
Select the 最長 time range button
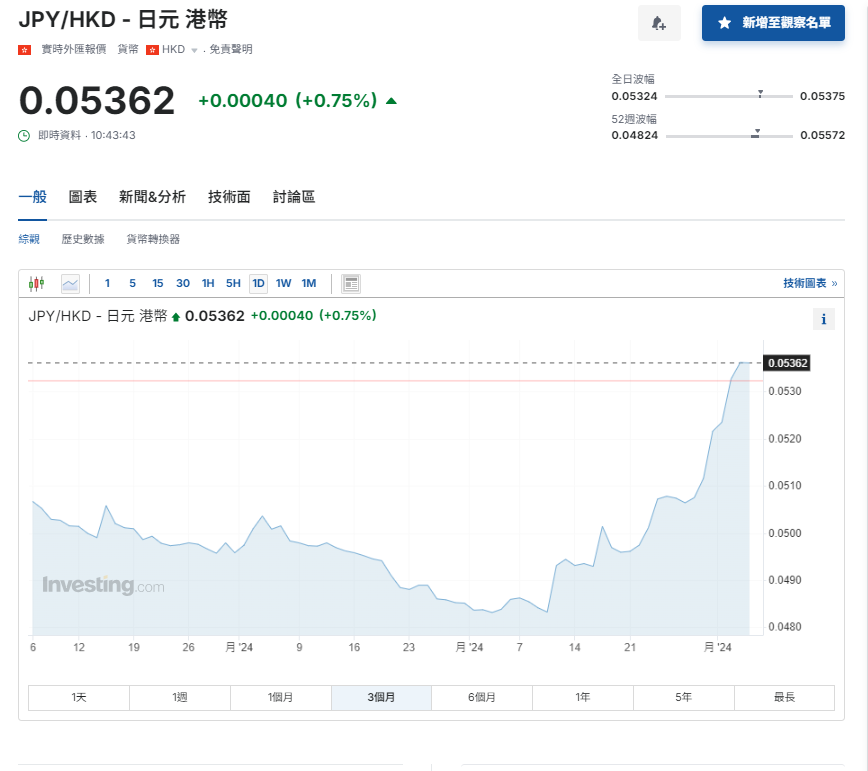[x=785, y=697]
